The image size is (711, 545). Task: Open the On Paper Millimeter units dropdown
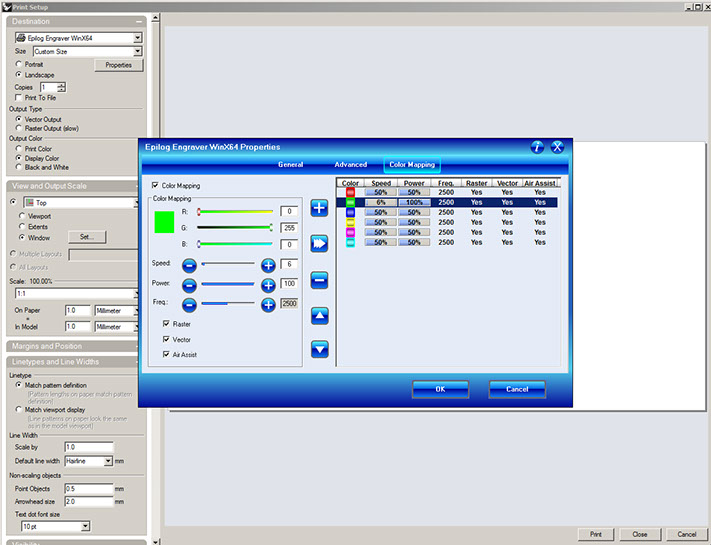(136, 311)
